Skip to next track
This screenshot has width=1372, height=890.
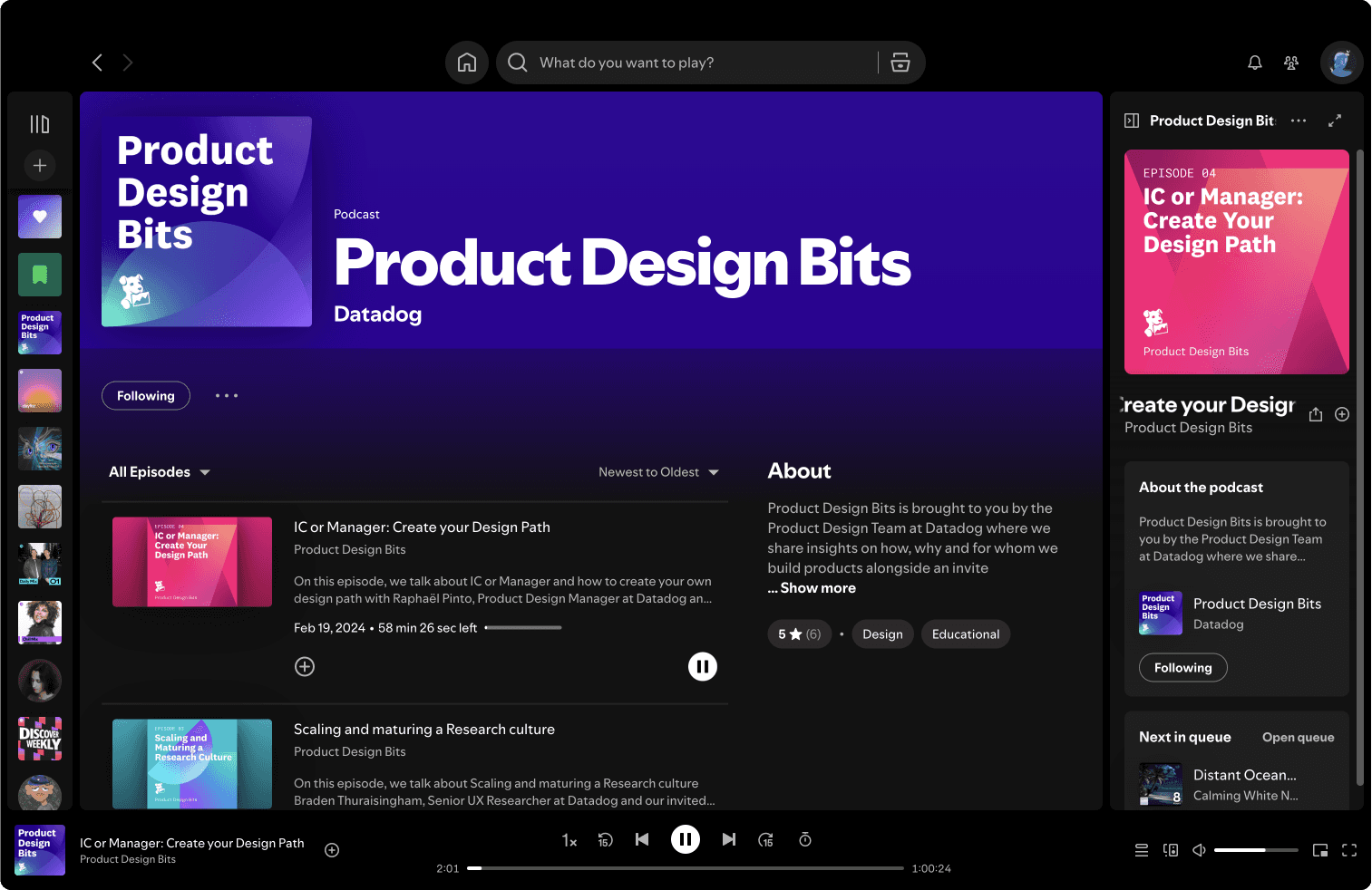coord(729,839)
